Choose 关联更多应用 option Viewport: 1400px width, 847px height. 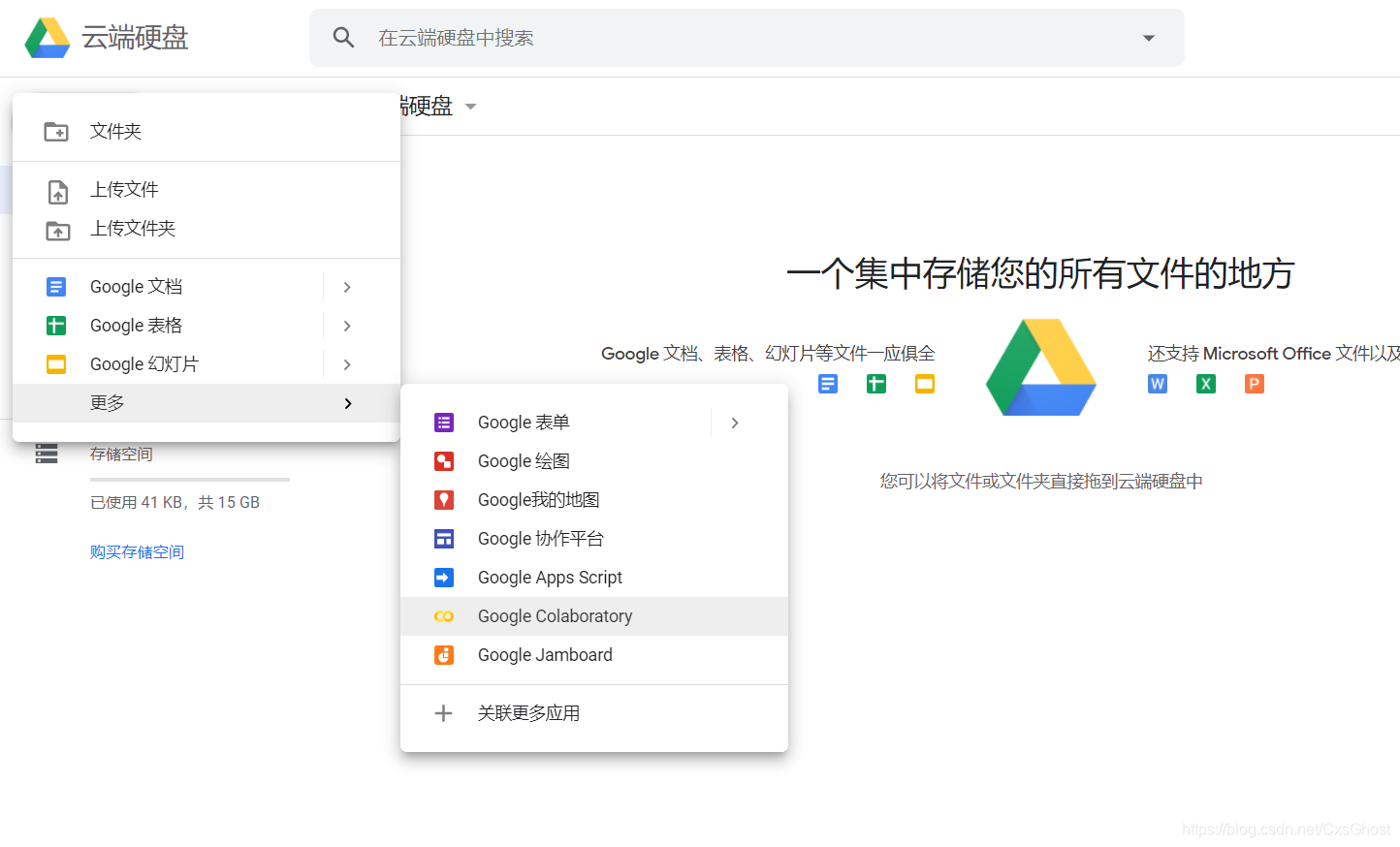coord(594,713)
